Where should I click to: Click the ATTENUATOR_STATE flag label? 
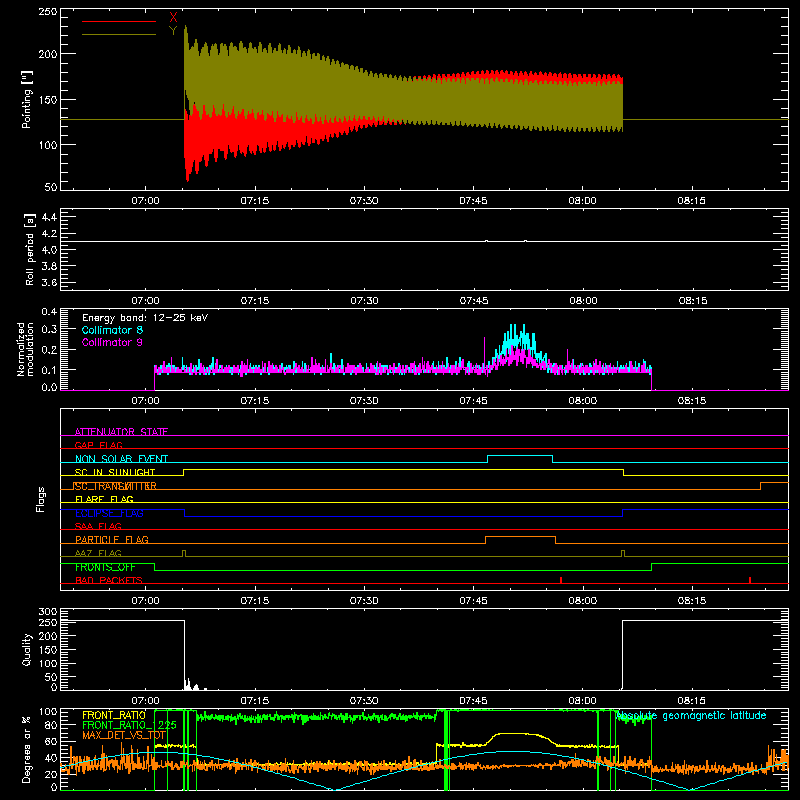[x=121, y=432]
